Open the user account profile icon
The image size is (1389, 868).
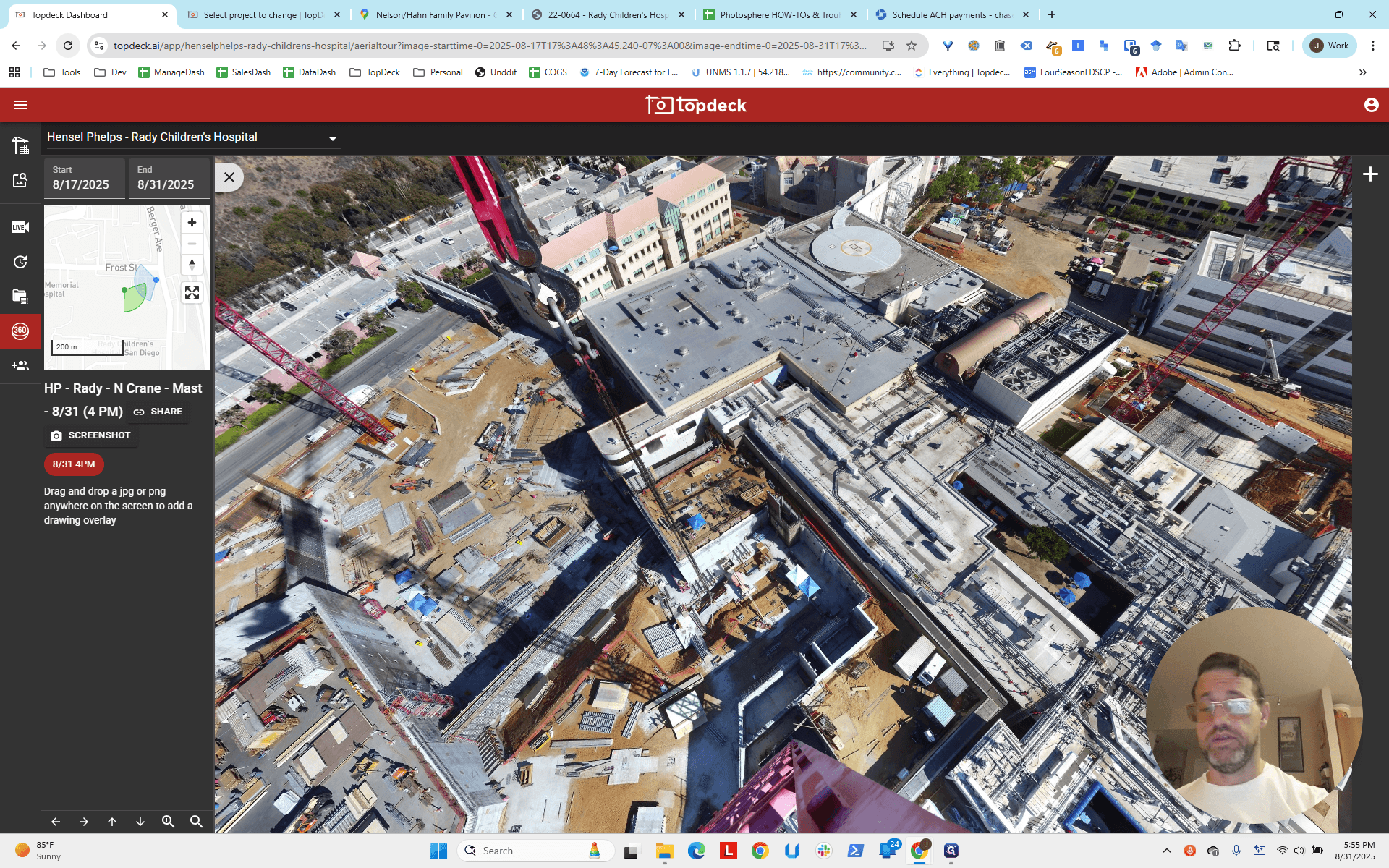pyautogui.click(x=1371, y=105)
